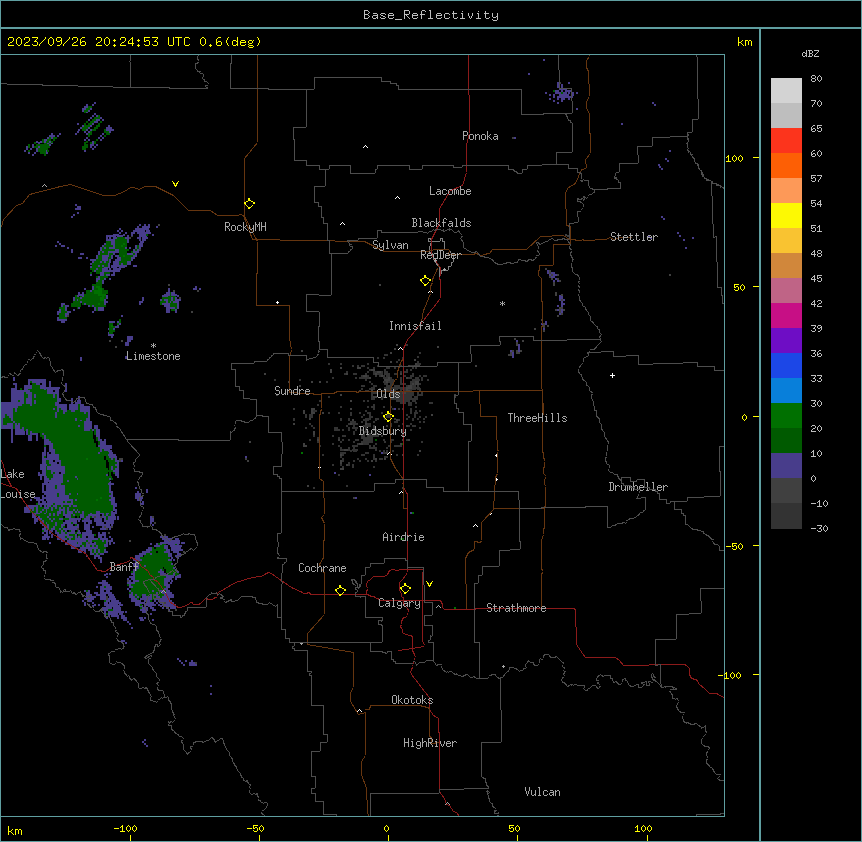
Task: Click the white cross marker west of Drumheller
Action: tap(612, 375)
